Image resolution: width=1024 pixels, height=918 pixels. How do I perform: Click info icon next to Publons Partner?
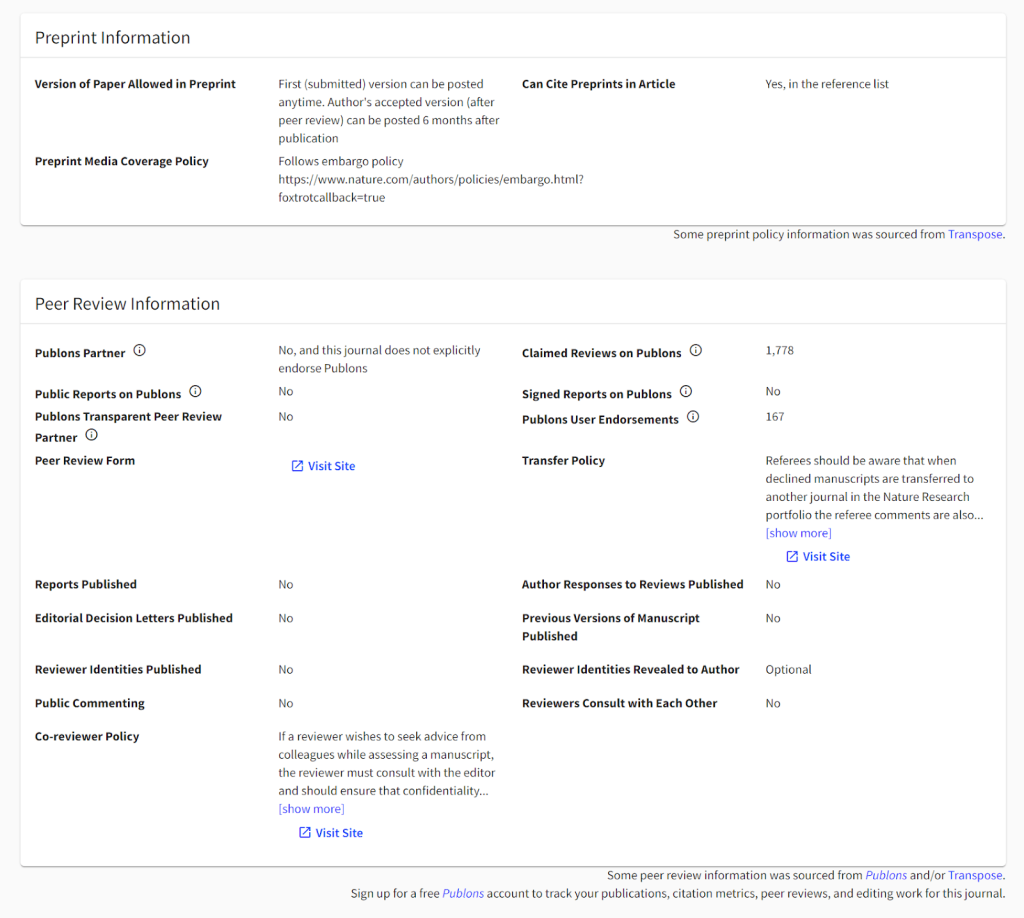[140, 351]
